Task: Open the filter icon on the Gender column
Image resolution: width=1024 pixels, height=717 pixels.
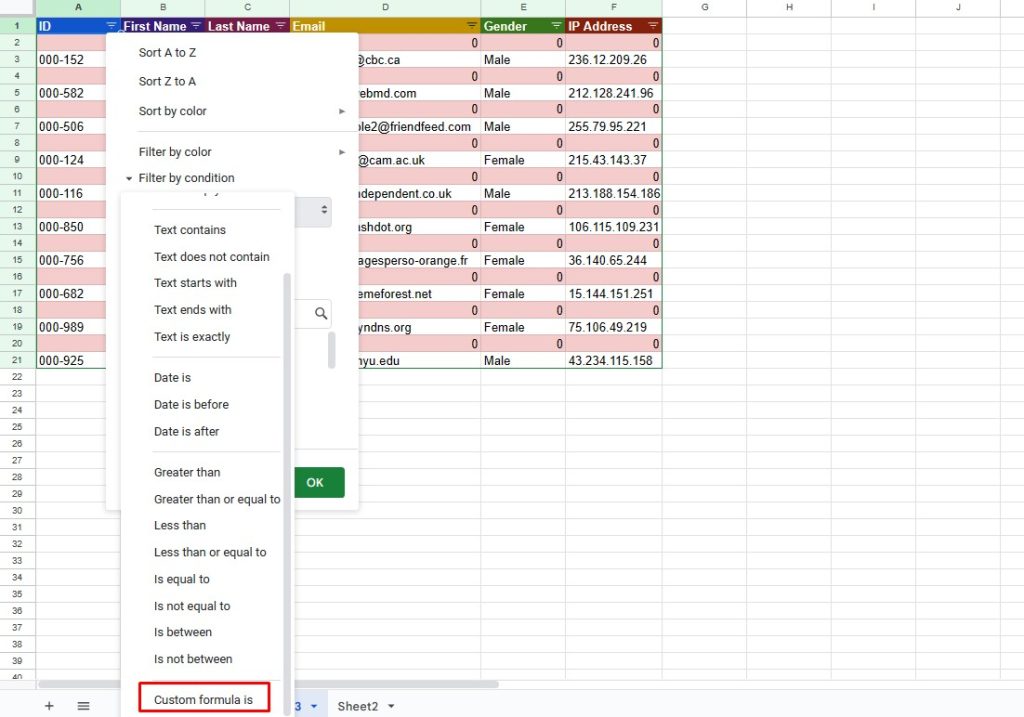Action: (x=554, y=25)
